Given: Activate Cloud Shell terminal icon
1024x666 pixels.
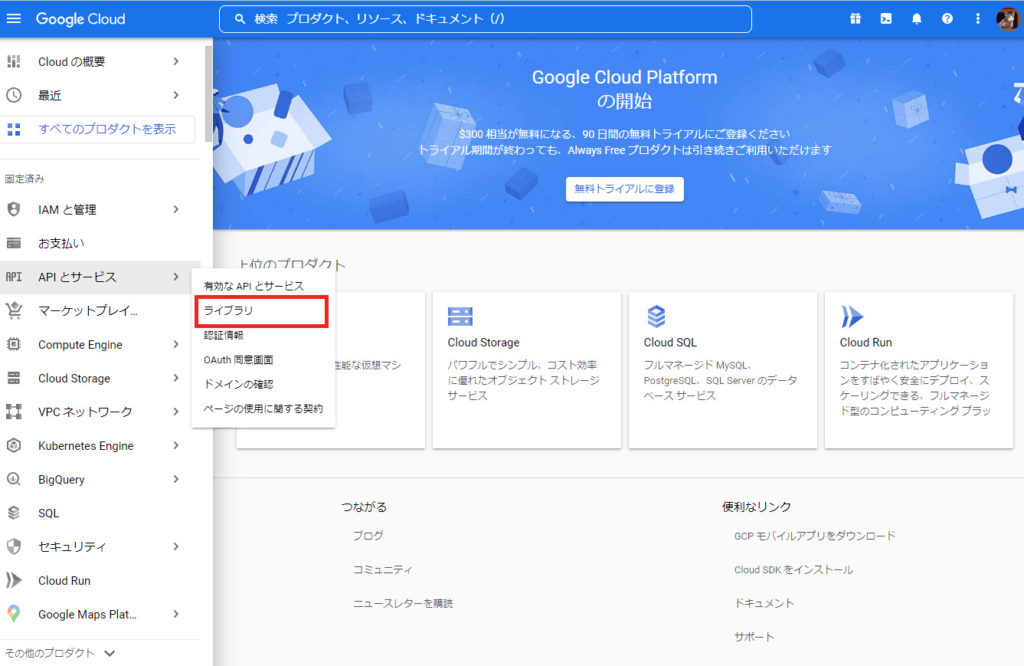Looking at the screenshot, I should pyautogui.click(x=886, y=19).
